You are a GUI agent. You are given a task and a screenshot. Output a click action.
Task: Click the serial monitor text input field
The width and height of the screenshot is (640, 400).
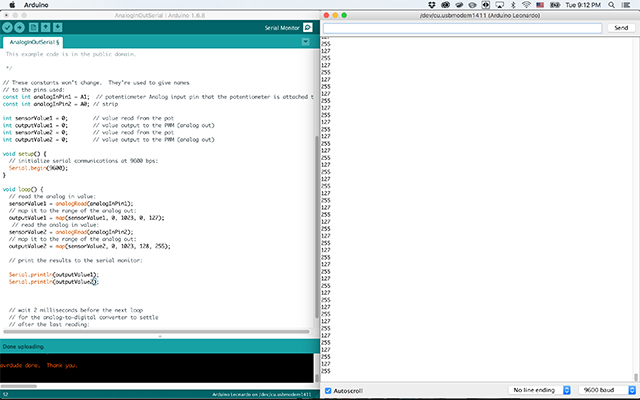tap(462, 28)
